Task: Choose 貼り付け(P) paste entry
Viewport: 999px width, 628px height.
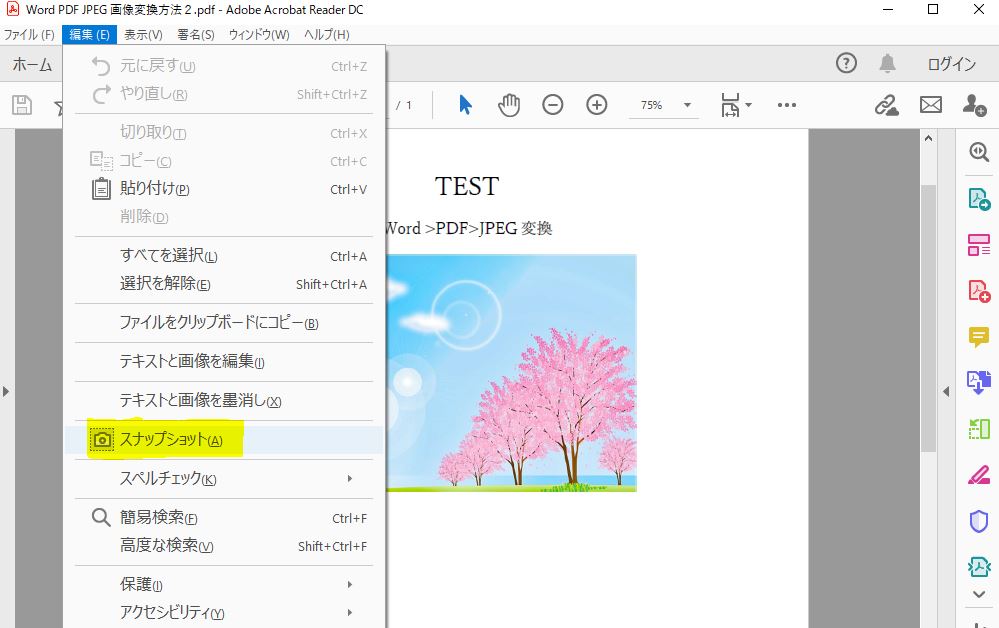Action: pos(224,189)
